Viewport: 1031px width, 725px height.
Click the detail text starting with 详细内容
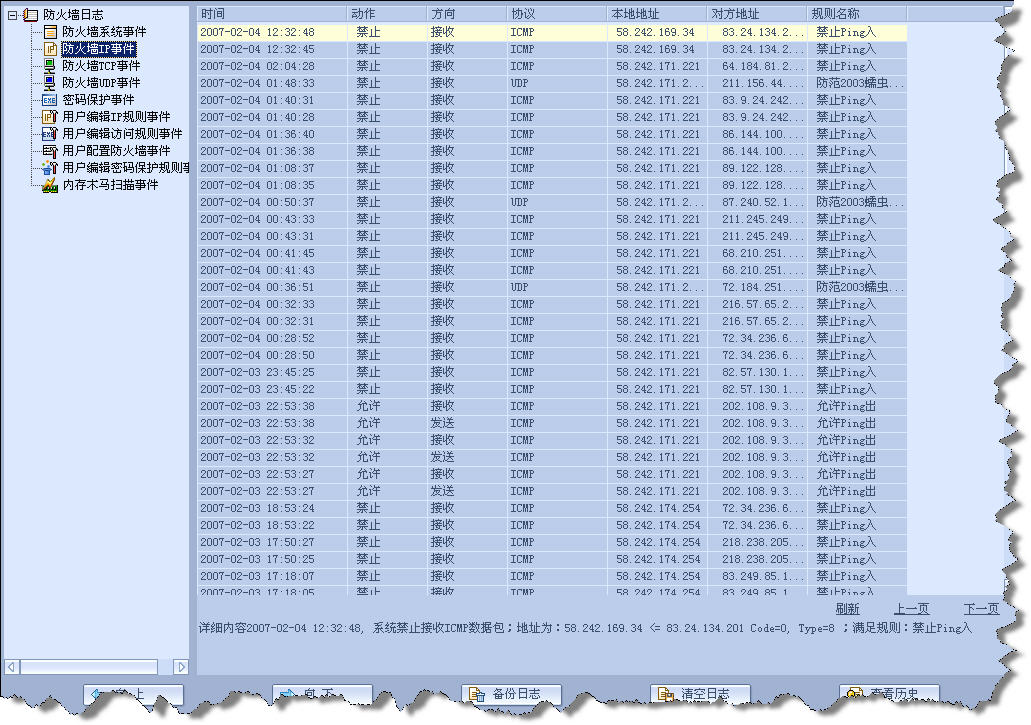[x=585, y=628]
